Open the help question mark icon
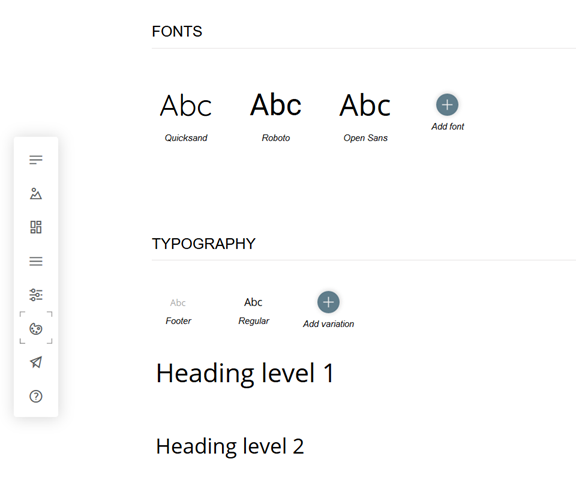 36,396
